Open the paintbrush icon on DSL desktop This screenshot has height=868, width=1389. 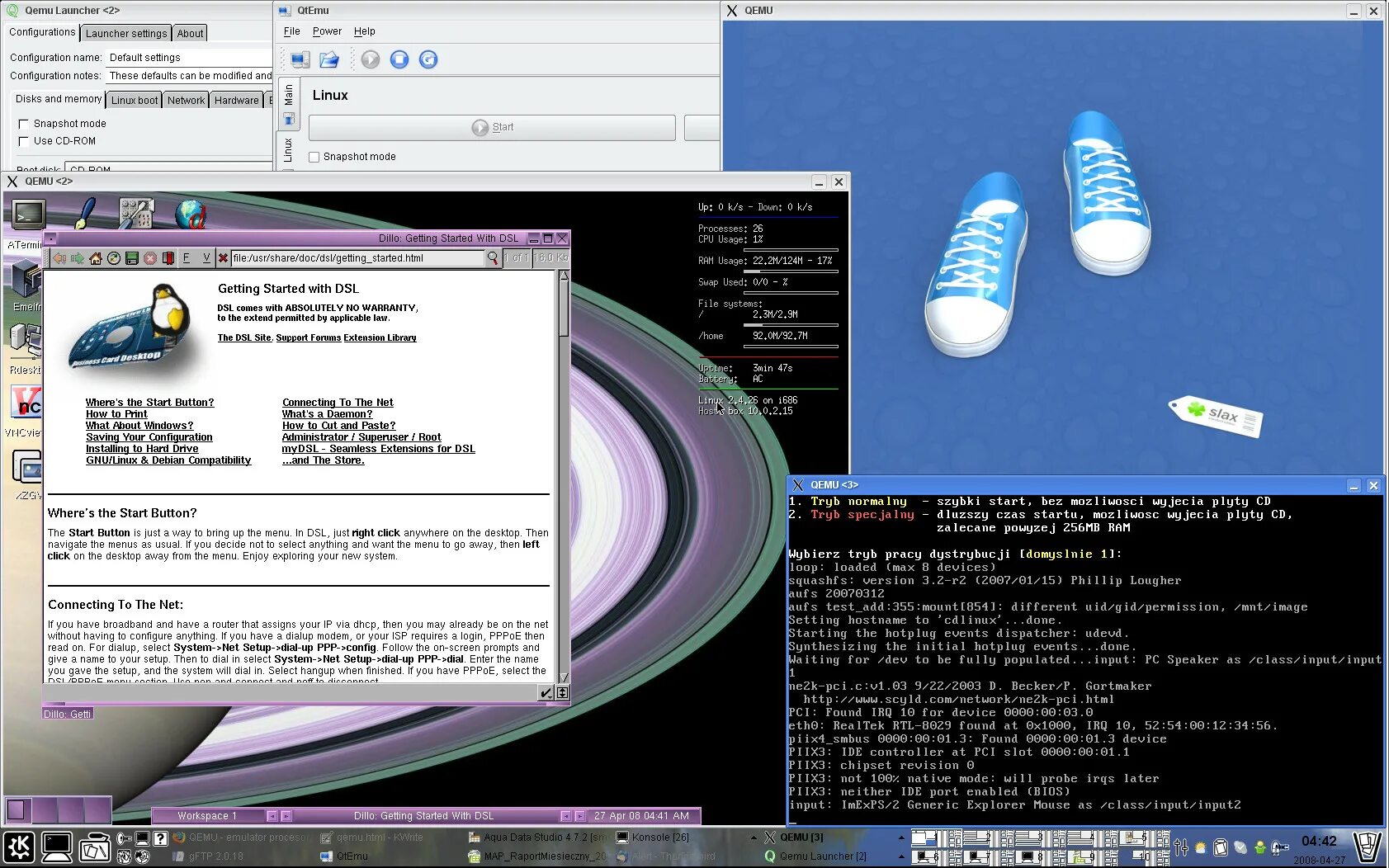click(x=85, y=214)
